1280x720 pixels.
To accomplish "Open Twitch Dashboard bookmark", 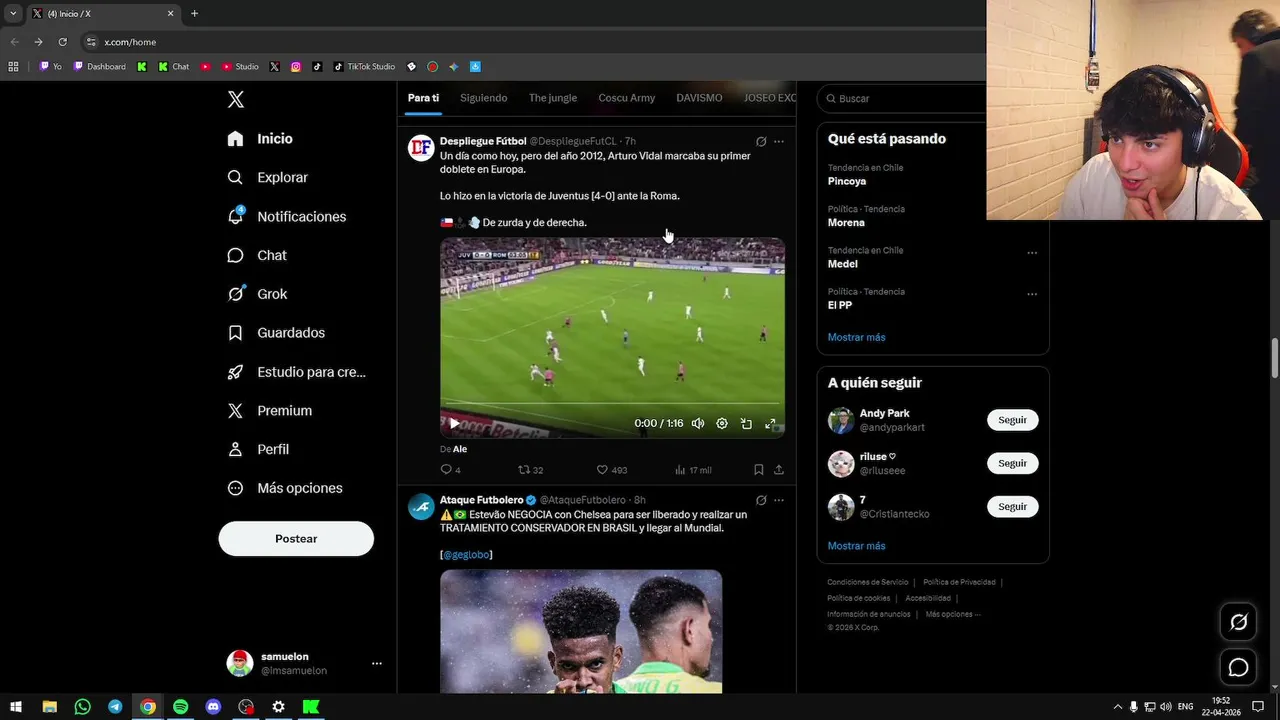I will coord(100,67).
